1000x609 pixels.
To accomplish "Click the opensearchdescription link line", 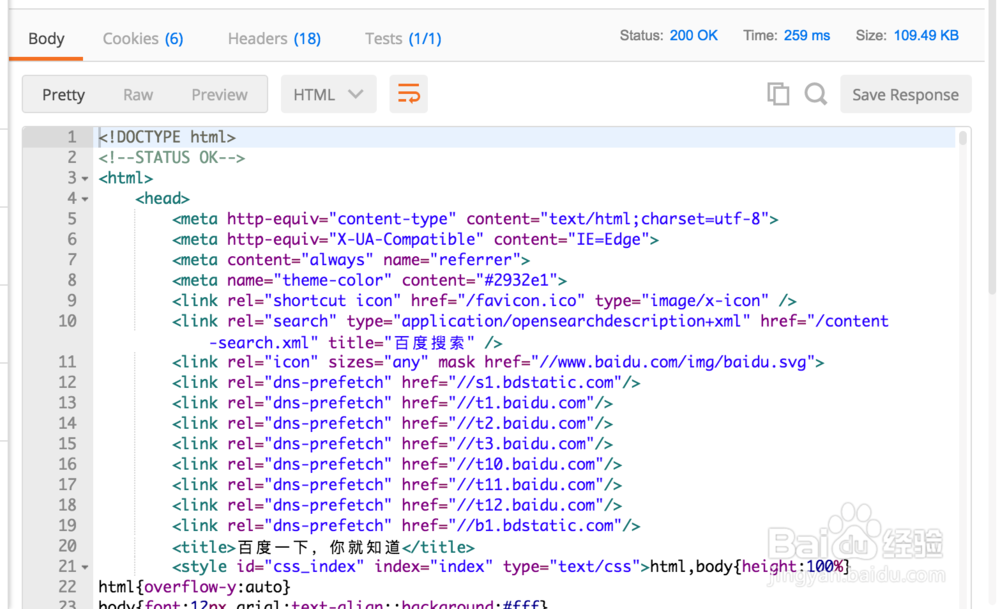I will coord(530,332).
